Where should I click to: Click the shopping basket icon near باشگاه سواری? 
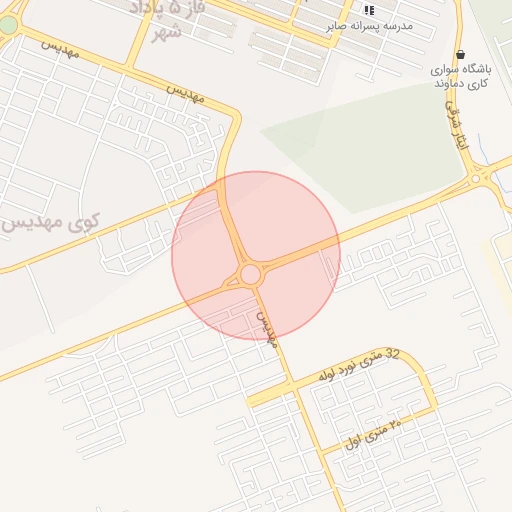pos(460,54)
